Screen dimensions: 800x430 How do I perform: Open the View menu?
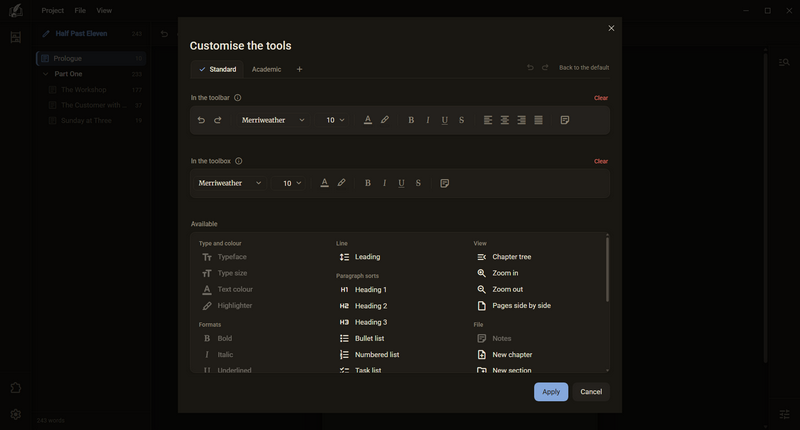104,10
